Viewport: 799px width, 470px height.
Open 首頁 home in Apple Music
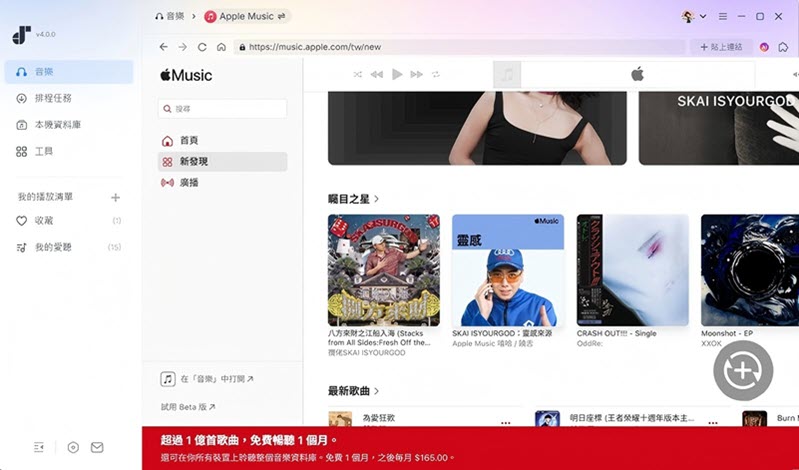point(223,140)
